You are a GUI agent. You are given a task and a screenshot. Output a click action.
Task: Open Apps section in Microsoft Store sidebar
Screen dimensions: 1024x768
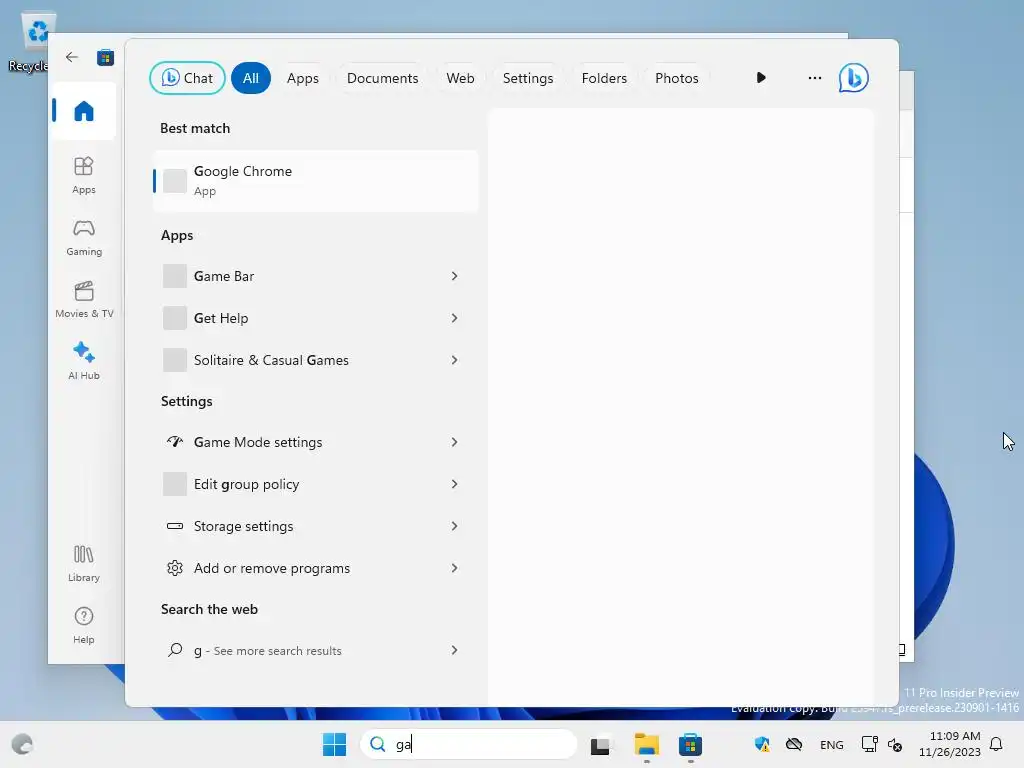click(84, 176)
